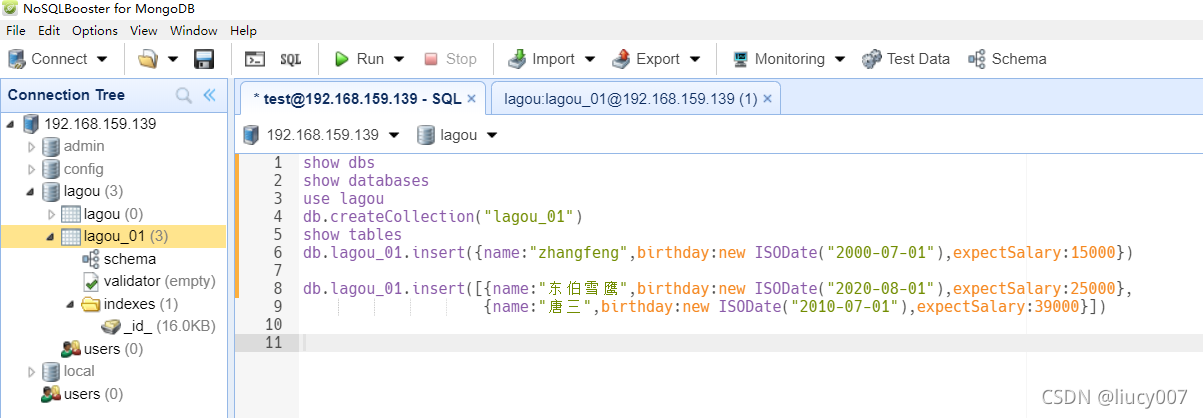Click the 192.168.159.139 server tree item
The width and height of the screenshot is (1203, 418).
100,124
